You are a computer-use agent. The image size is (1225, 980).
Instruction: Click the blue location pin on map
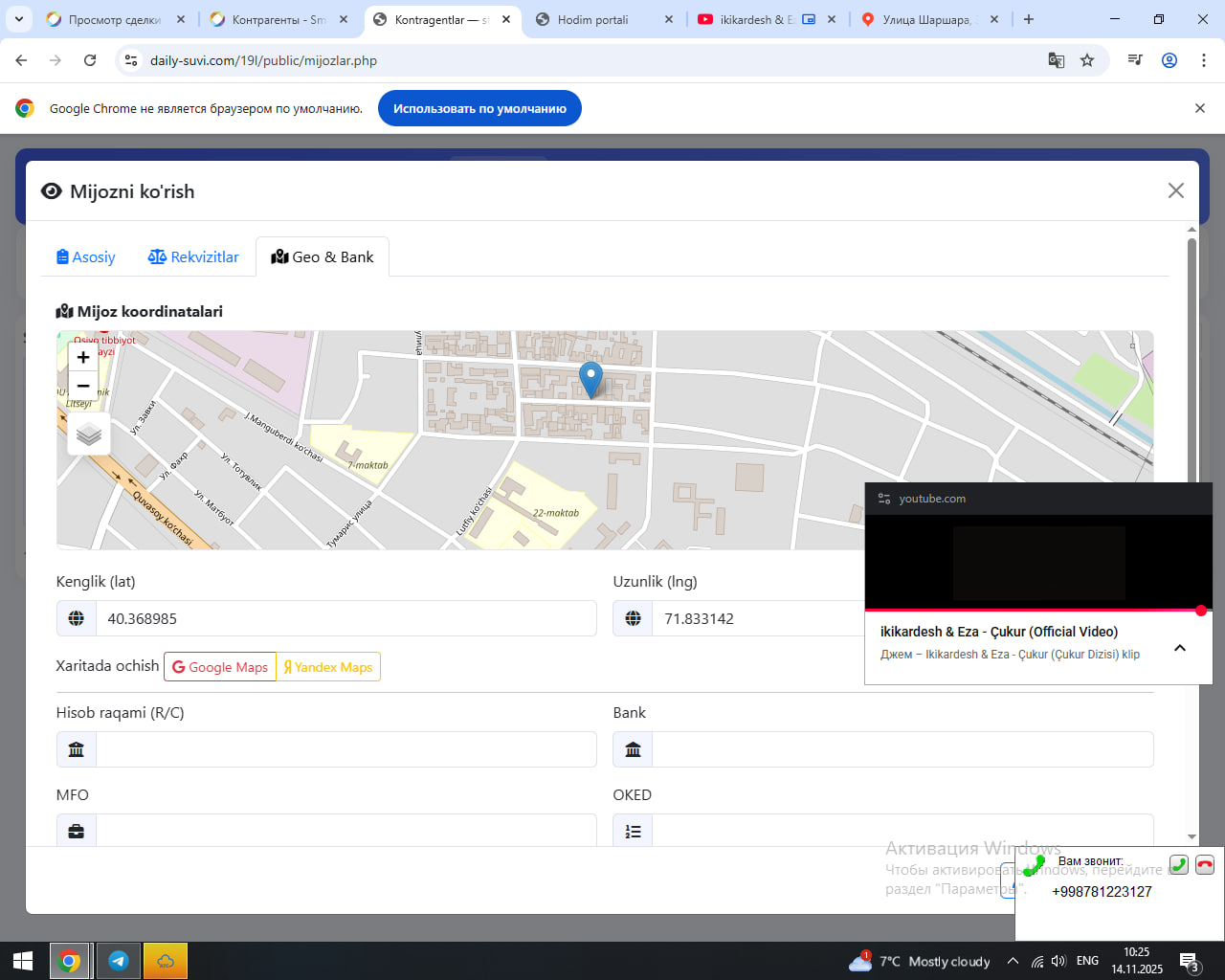591,379
